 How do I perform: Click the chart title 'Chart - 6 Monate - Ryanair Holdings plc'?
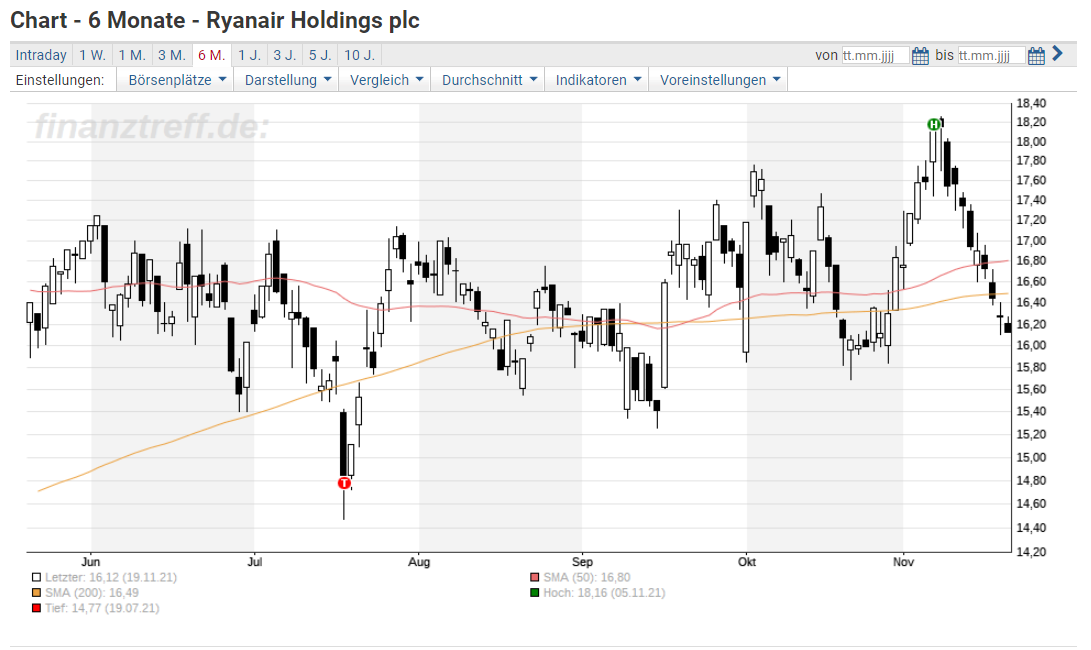click(215, 20)
